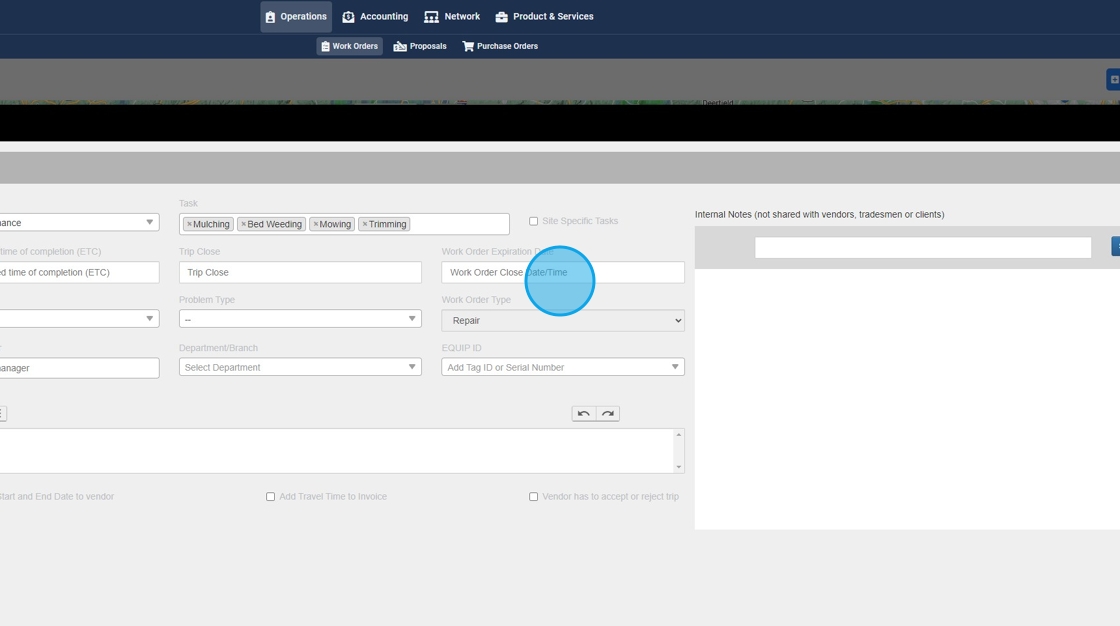Open the Accounting menu
This screenshot has width=1120, height=626.
375,16
